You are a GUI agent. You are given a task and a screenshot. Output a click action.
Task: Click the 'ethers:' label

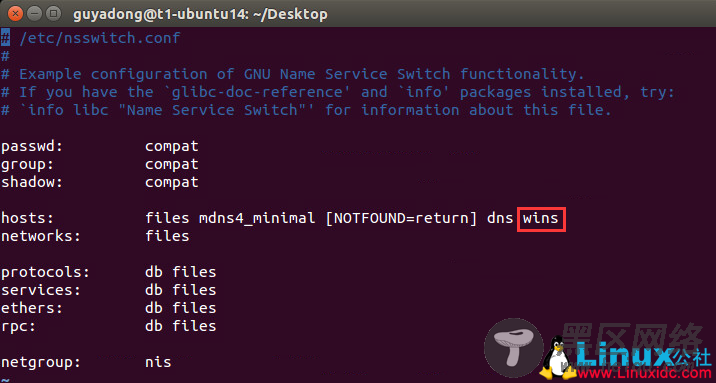(x=32, y=308)
